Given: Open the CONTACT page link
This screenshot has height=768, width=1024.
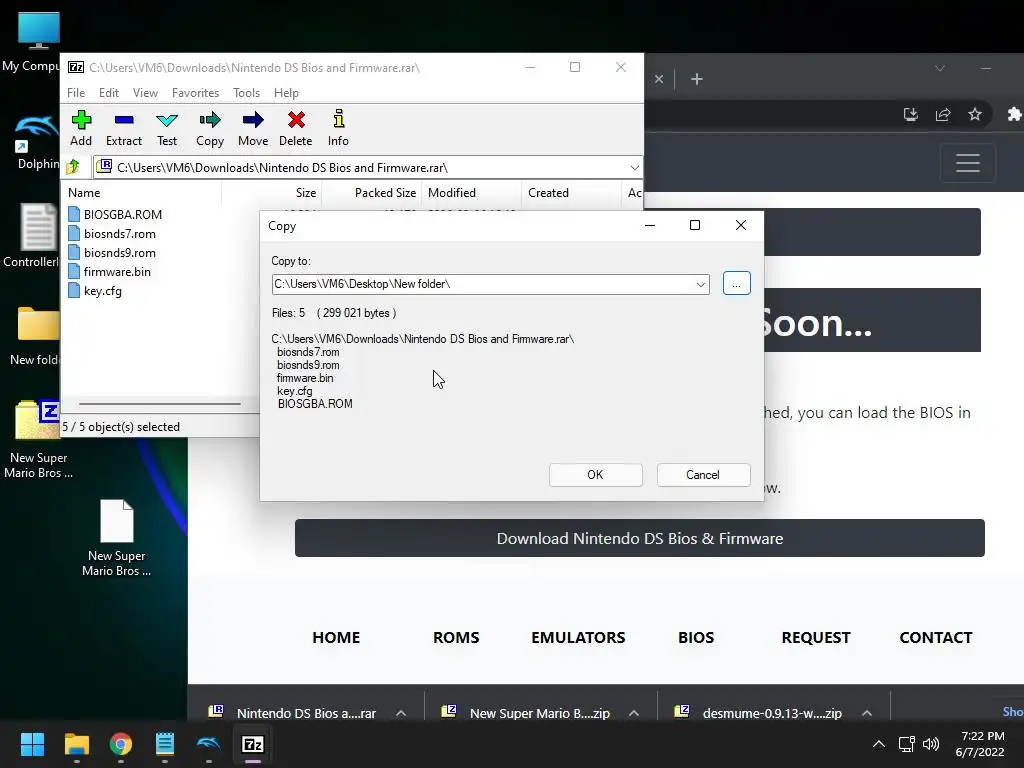Looking at the screenshot, I should click(x=935, y=637).
